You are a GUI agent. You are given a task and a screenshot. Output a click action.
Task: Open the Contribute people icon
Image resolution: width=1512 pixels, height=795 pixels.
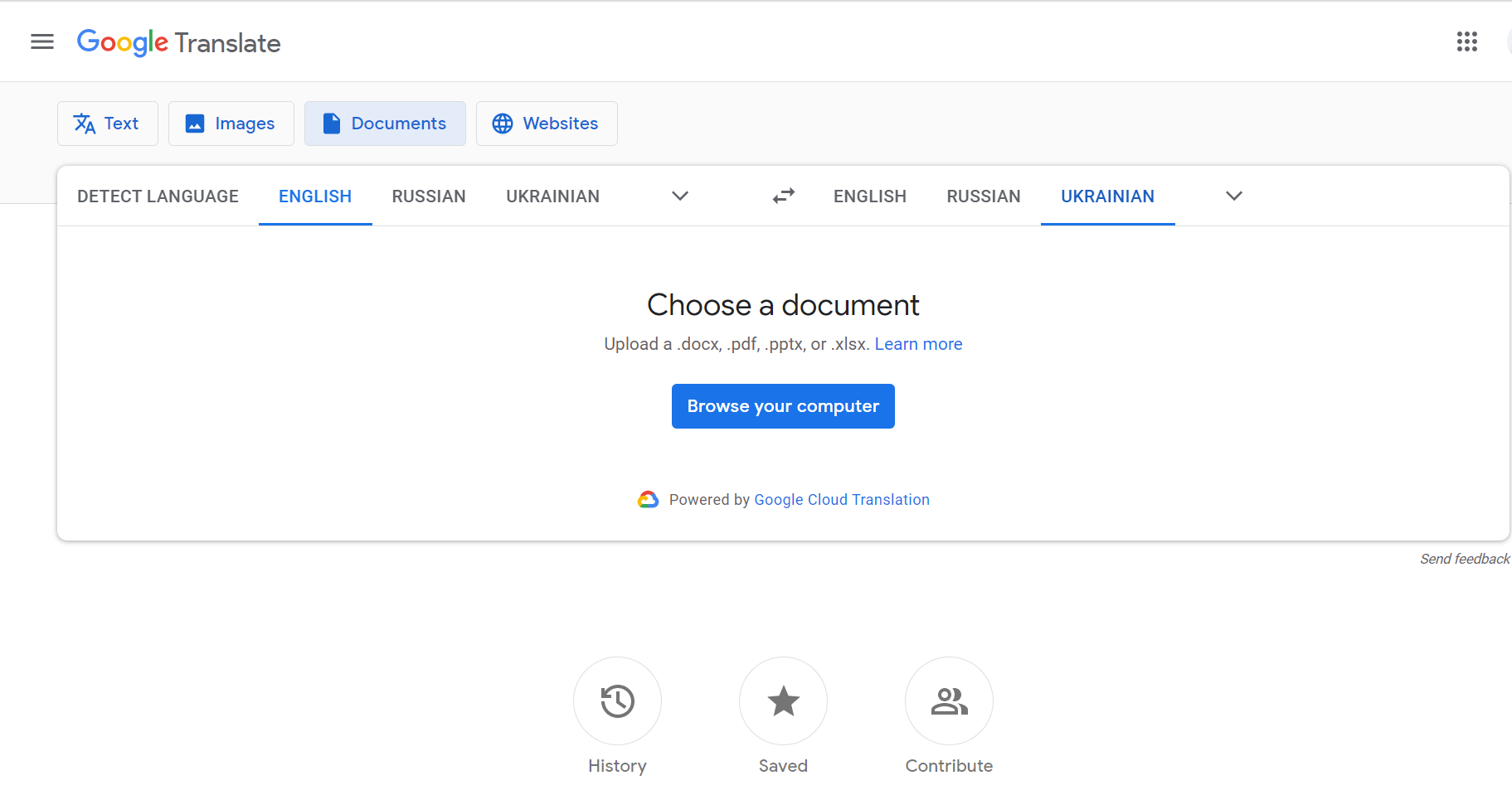[949, 701]
